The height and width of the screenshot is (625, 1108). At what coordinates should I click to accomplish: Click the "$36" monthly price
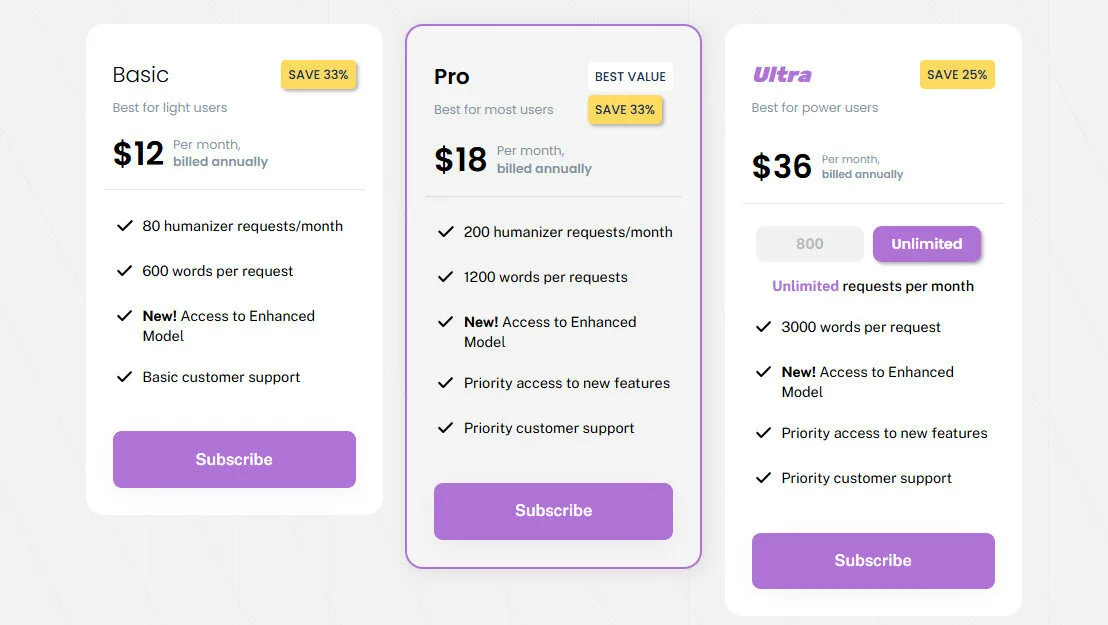point(781,166)
